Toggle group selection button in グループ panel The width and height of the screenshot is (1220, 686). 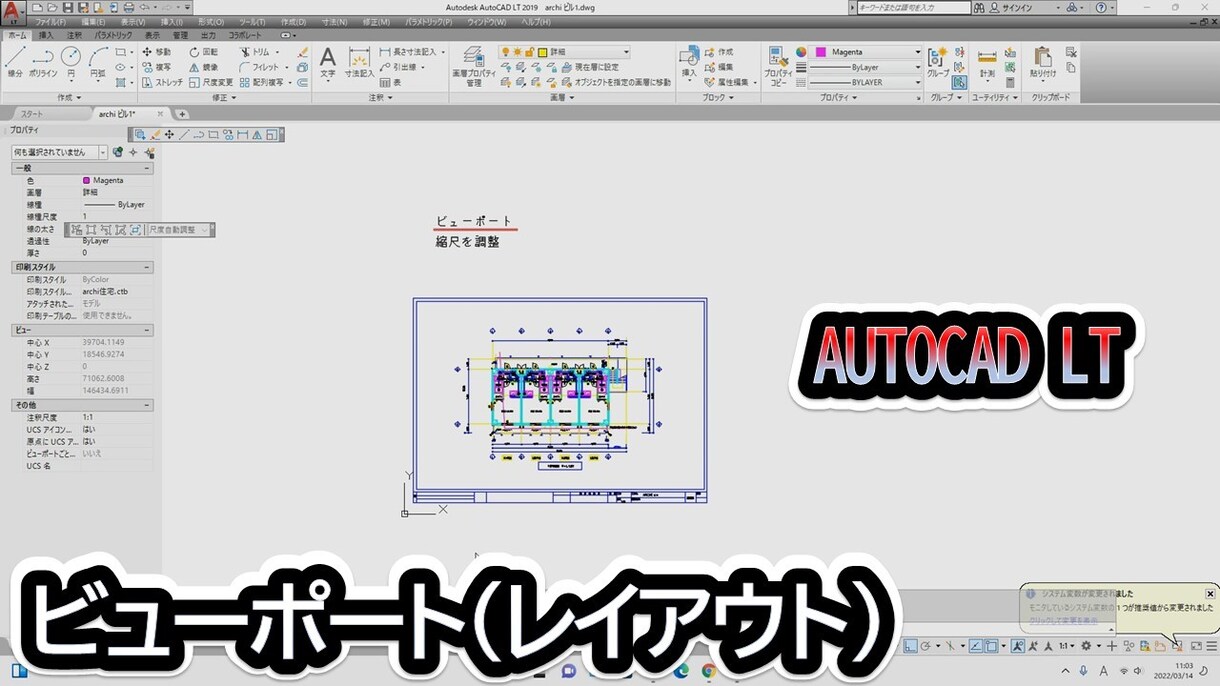point(959,83)
